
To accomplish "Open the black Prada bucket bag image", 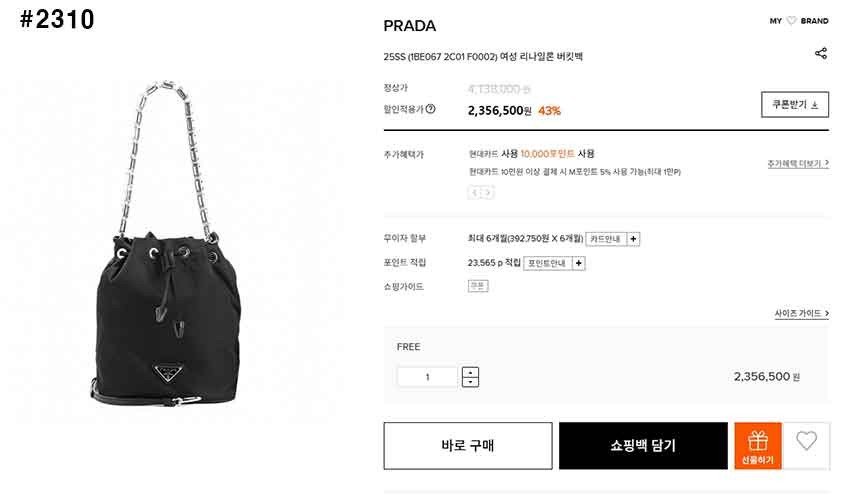I will pyautogui.click(x=168, y=244).
